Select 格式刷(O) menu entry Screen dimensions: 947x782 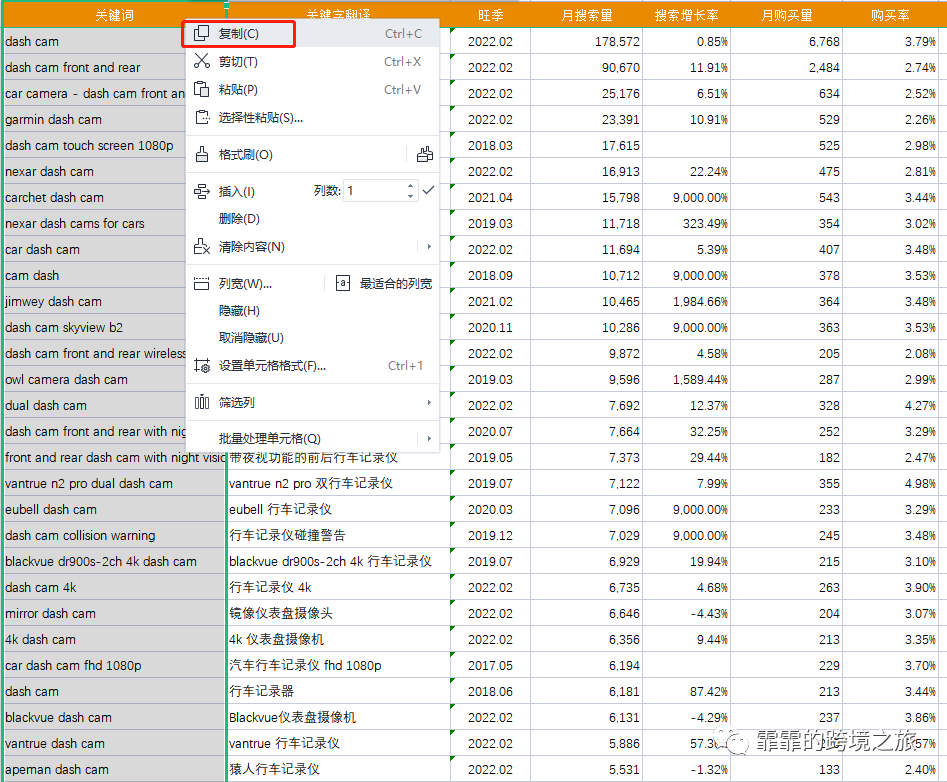(246, 155)
